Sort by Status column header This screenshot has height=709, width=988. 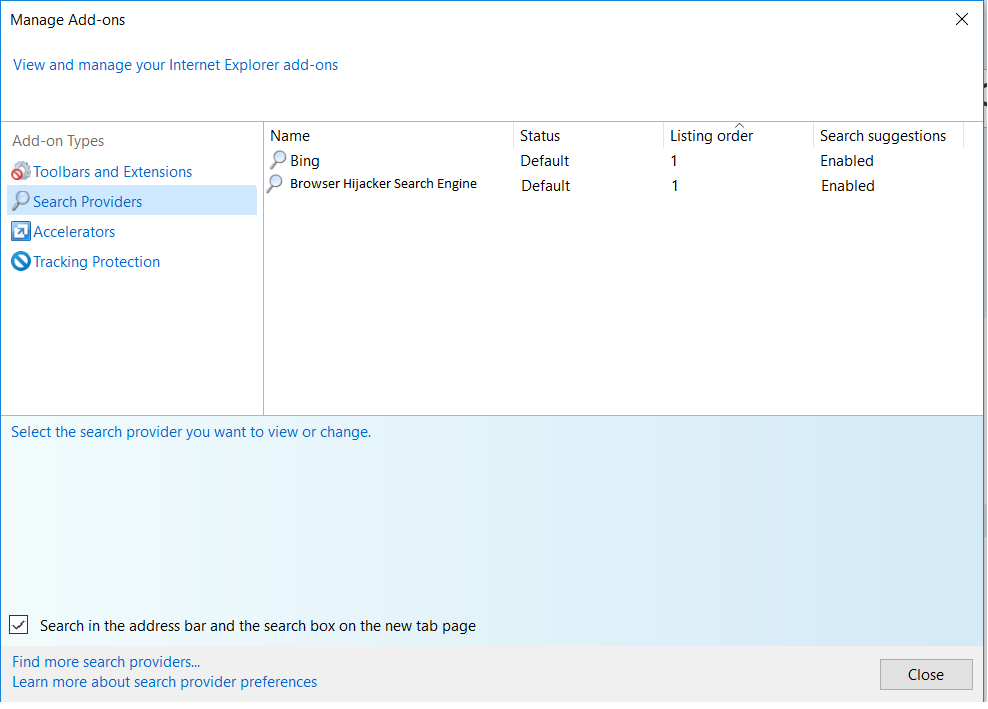[540, 136]
